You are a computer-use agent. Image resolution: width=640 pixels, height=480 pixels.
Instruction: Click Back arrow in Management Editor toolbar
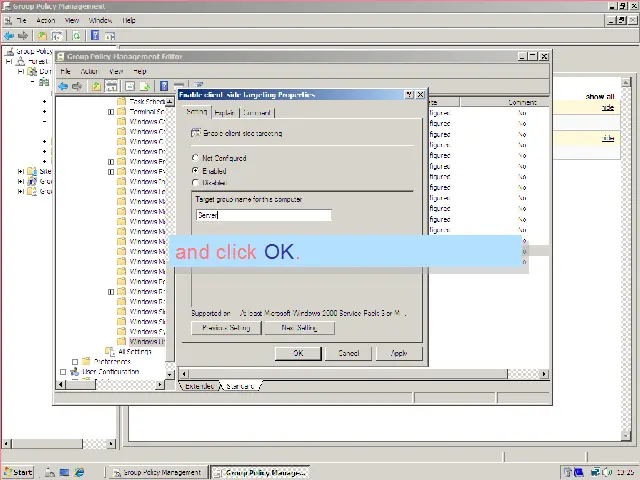[62, 86]
